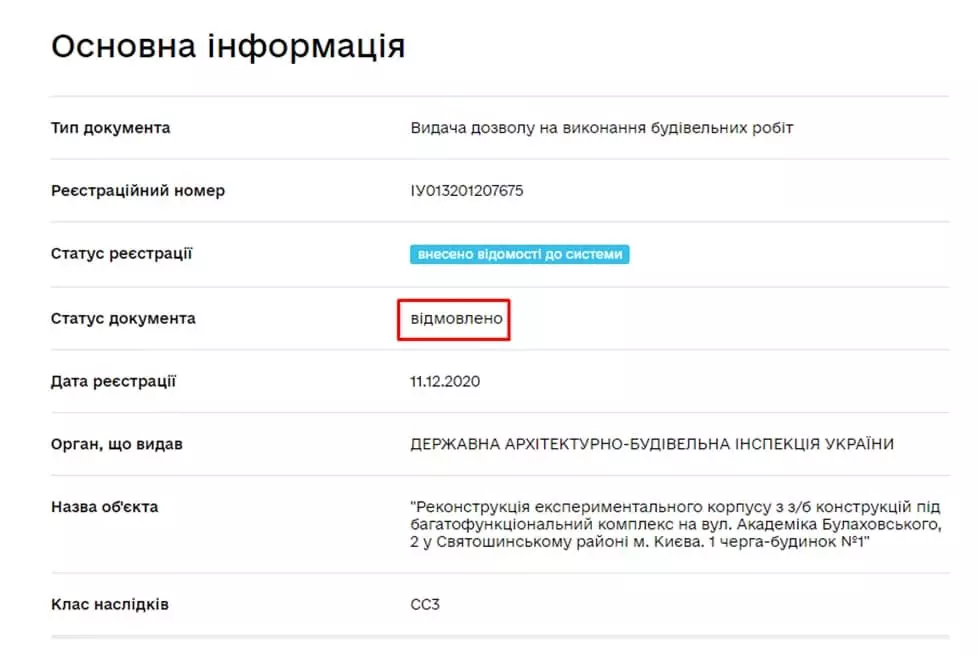
Task: Click the "вул. Академіка Булаховського" address text
Action: pos(825,524)
